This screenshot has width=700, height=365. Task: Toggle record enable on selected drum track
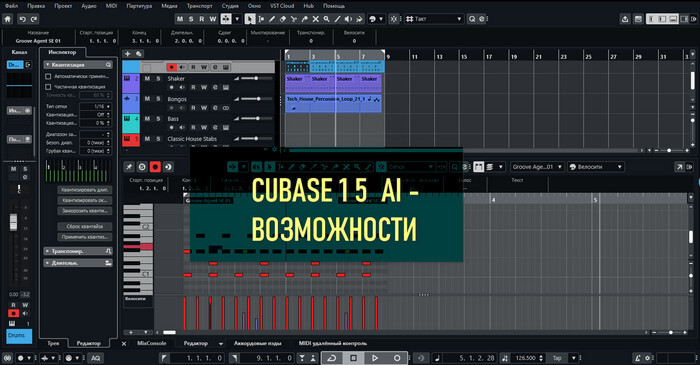coord(171,67)
